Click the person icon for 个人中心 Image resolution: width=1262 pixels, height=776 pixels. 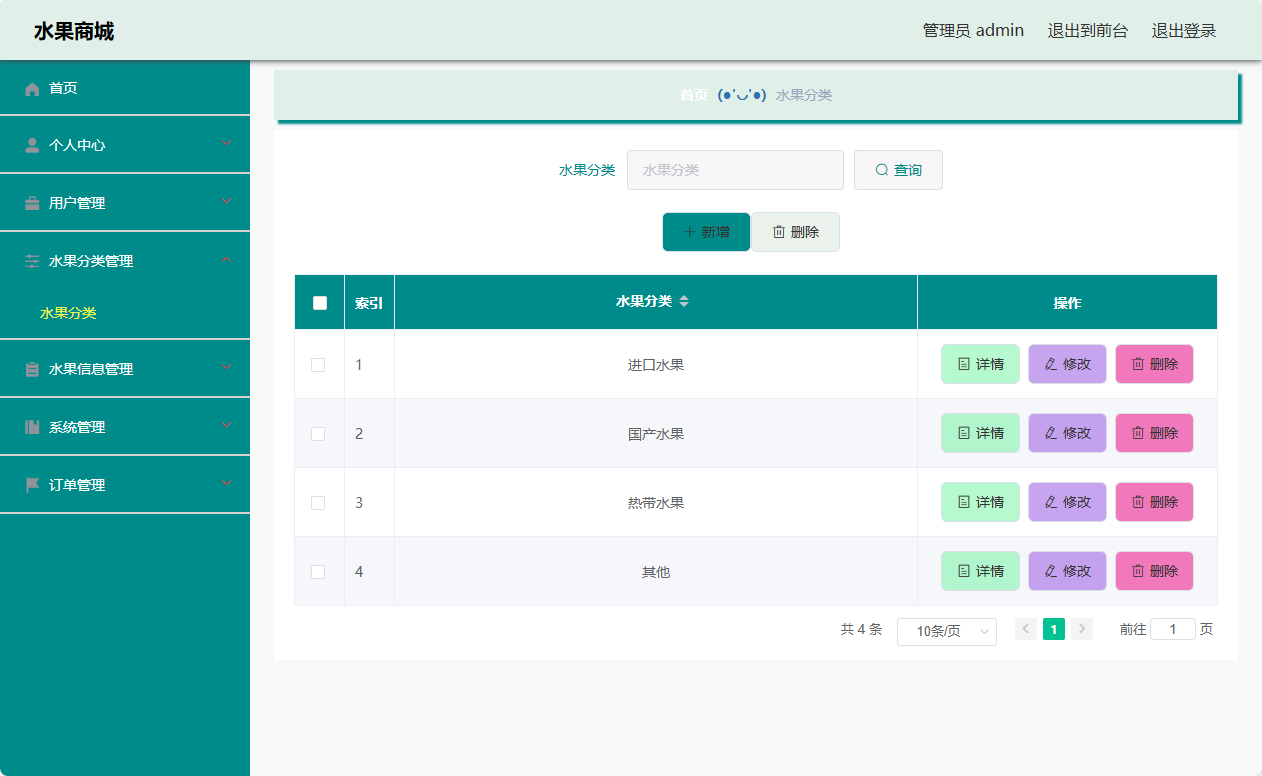tap(31, 144)
